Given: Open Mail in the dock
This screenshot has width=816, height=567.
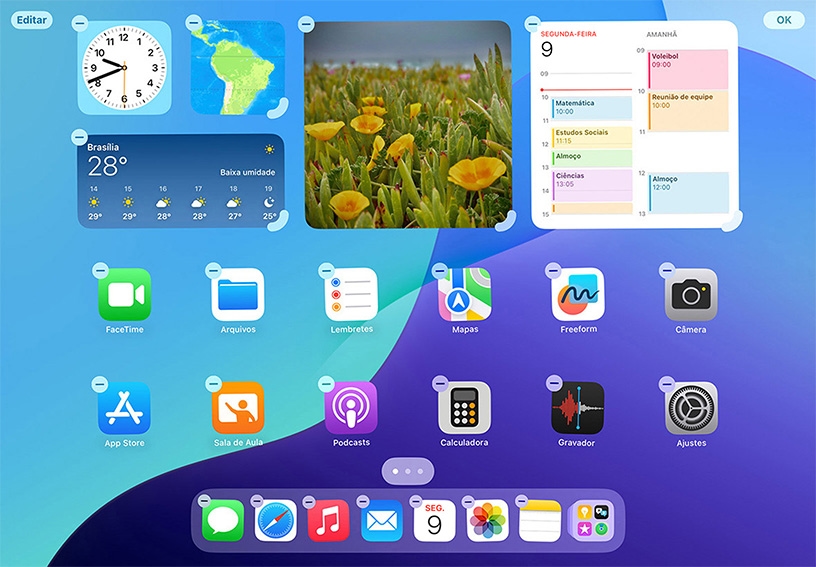Looking at the screenshot, I should pos(381,521).
